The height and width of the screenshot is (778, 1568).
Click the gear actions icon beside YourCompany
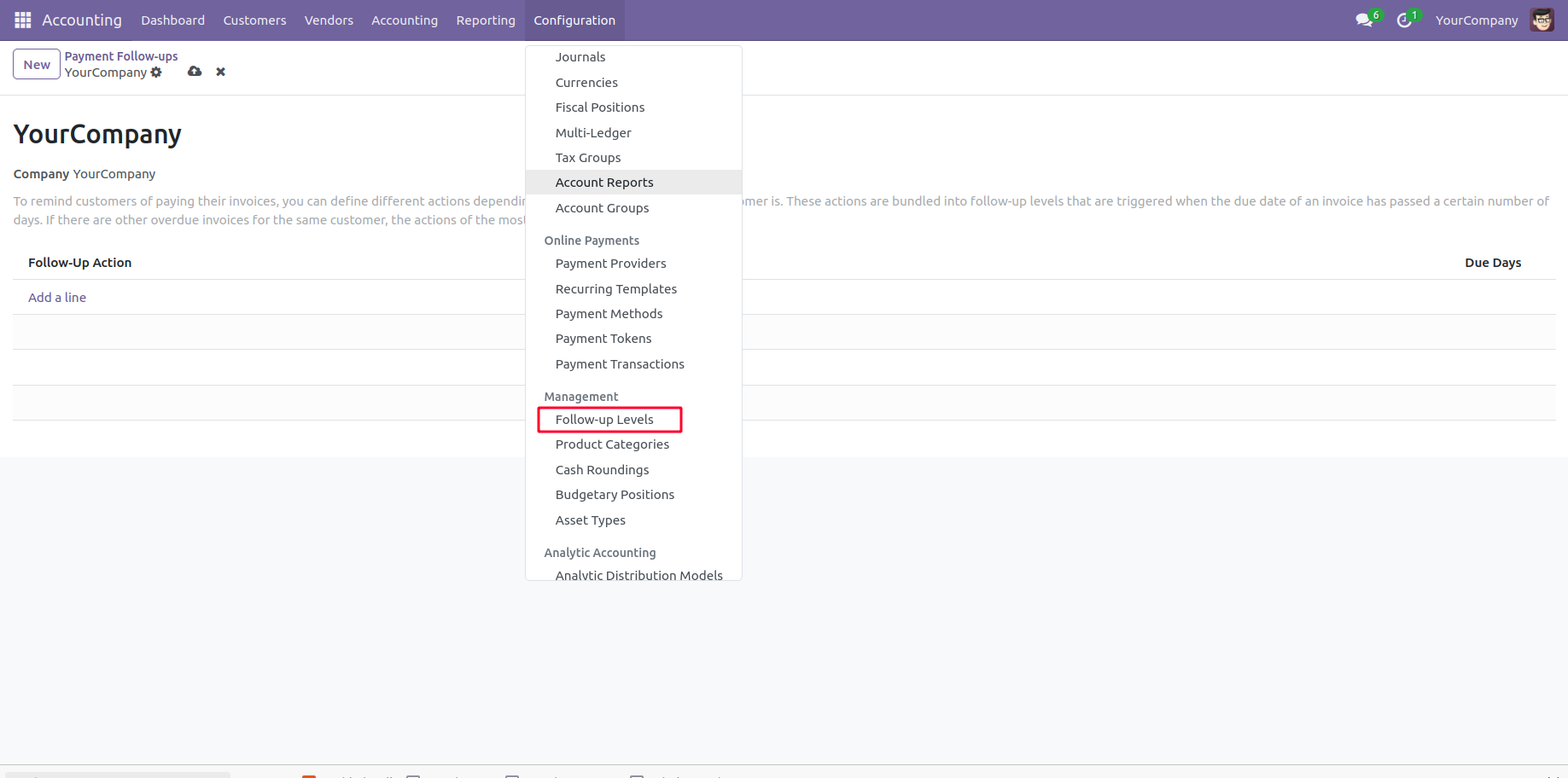pyautogui.click(x=156, y=73)
